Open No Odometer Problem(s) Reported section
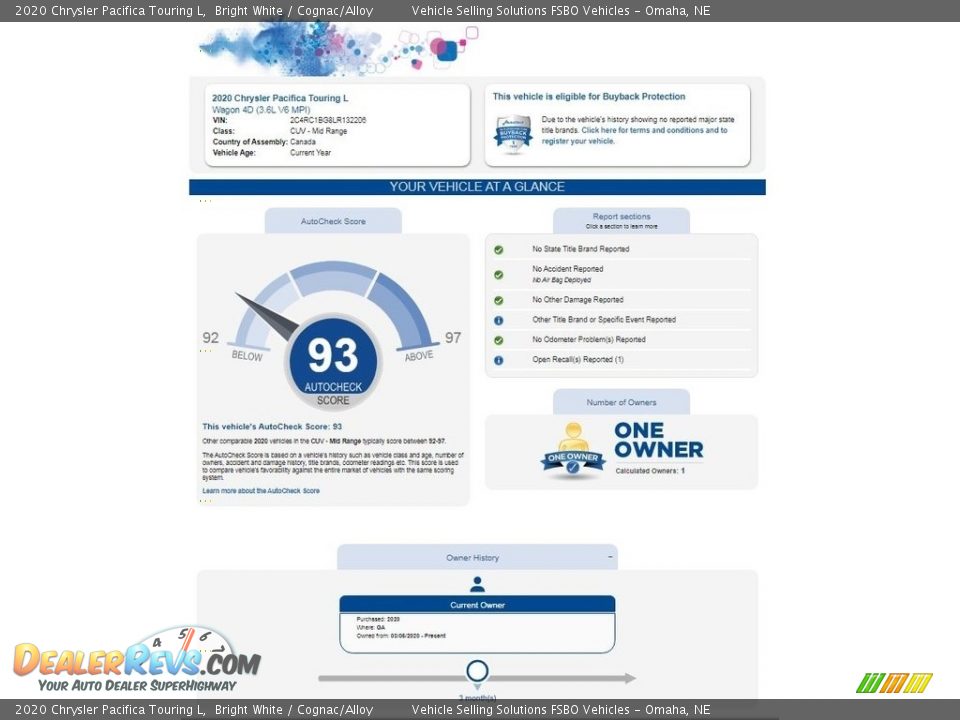960x720 pixels. (x=589, y=340)
